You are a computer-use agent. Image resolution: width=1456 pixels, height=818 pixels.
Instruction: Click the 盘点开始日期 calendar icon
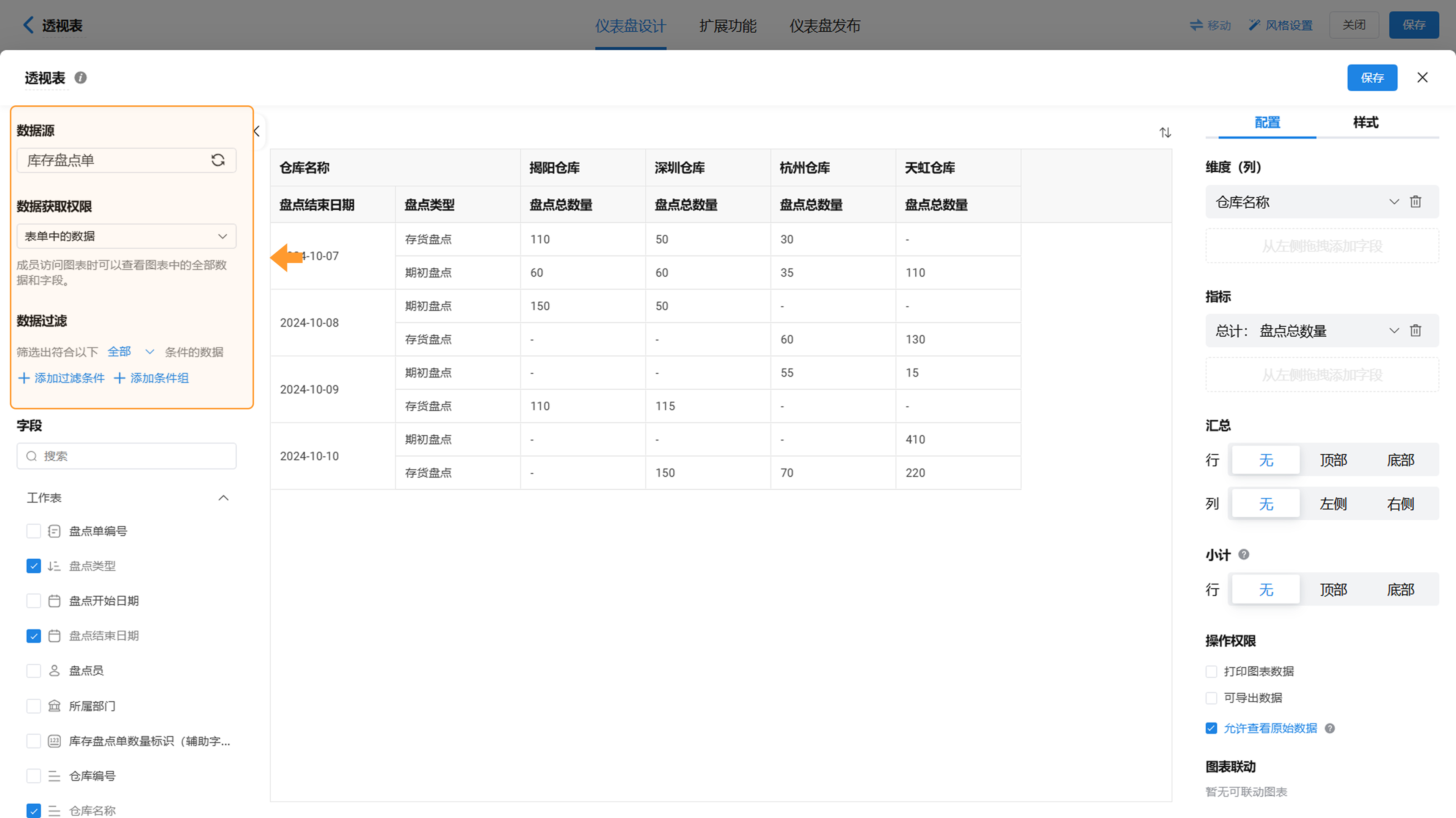54,601
